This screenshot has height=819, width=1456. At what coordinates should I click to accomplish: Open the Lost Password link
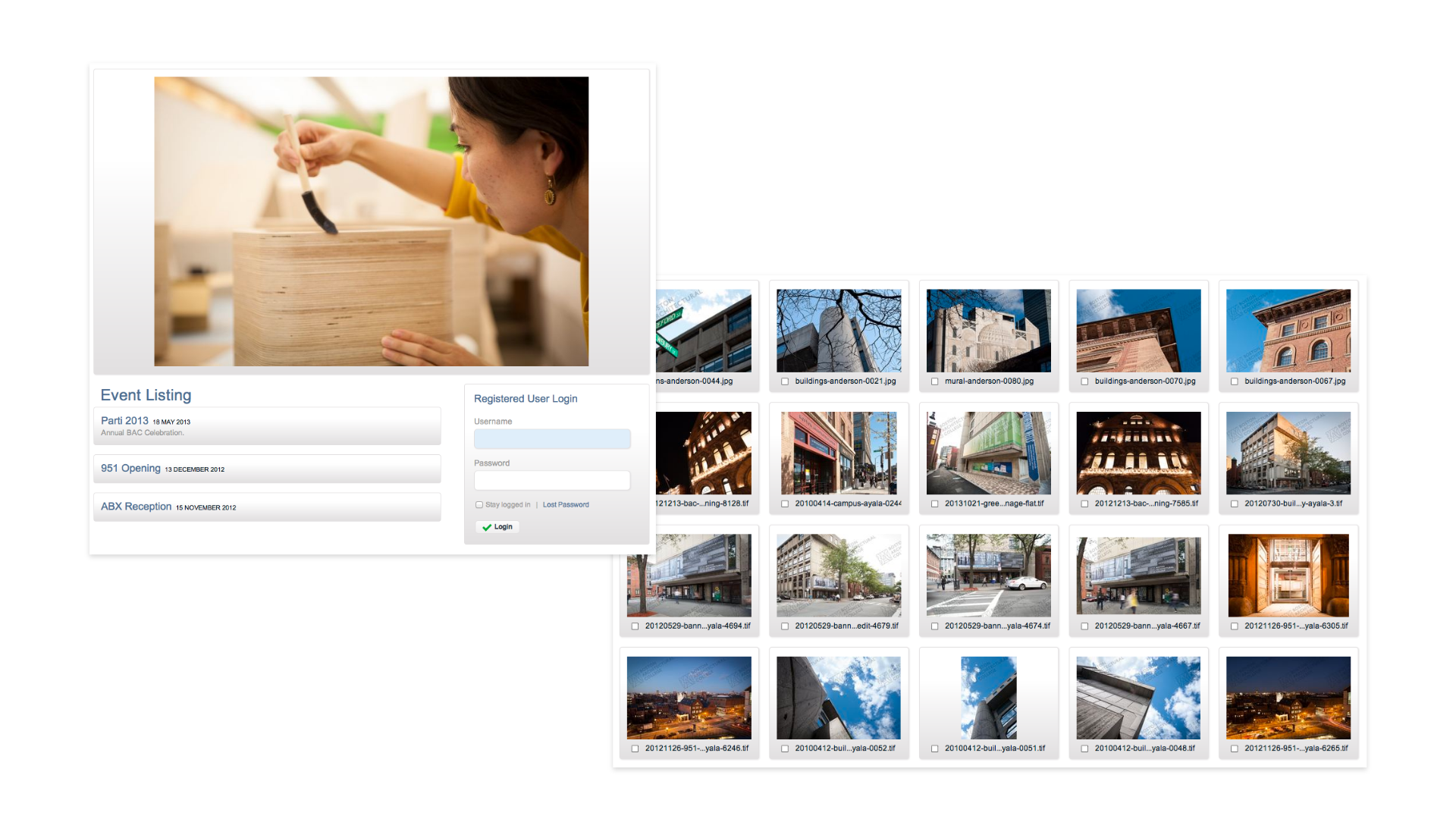(565, 504)
